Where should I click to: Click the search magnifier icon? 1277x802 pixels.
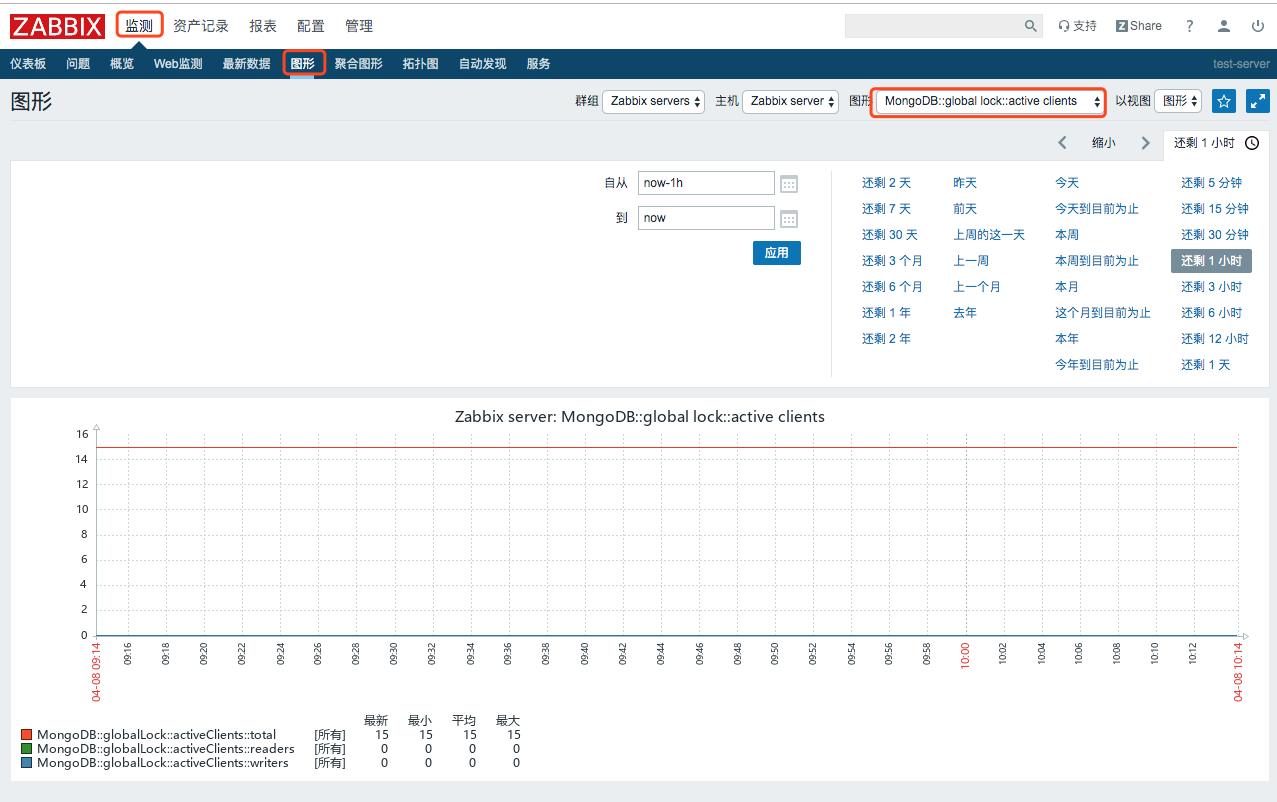pyautogui.click(x=1031, y=26)
